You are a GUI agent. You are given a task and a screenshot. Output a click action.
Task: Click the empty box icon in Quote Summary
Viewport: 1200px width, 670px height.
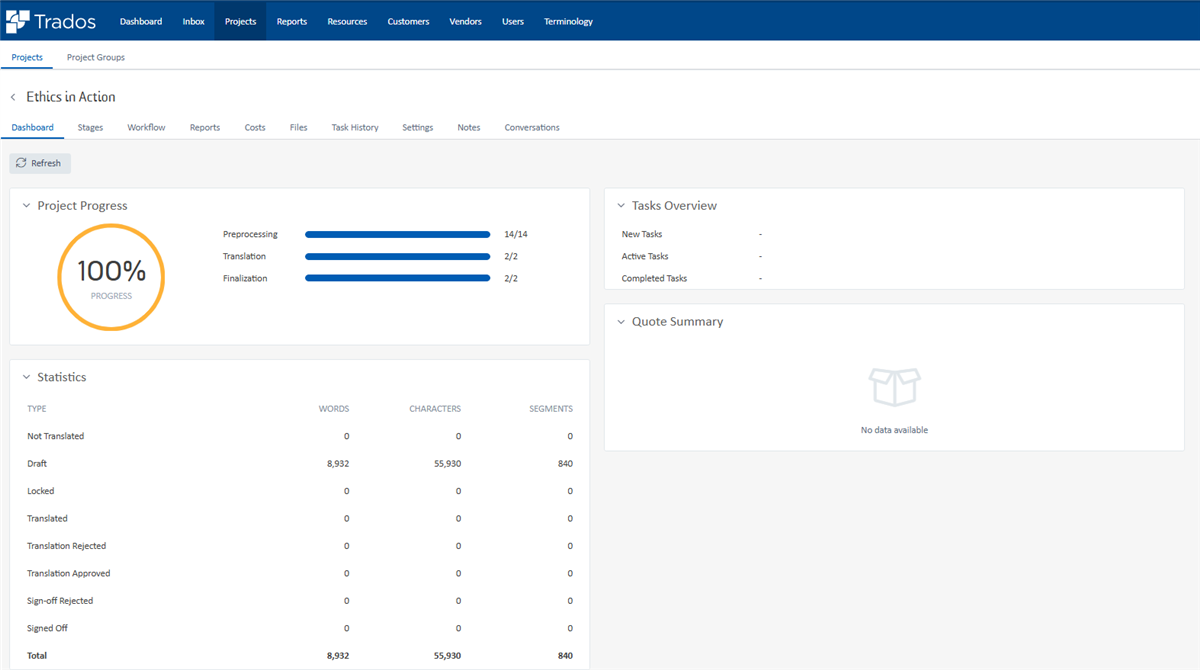(894, 385)
